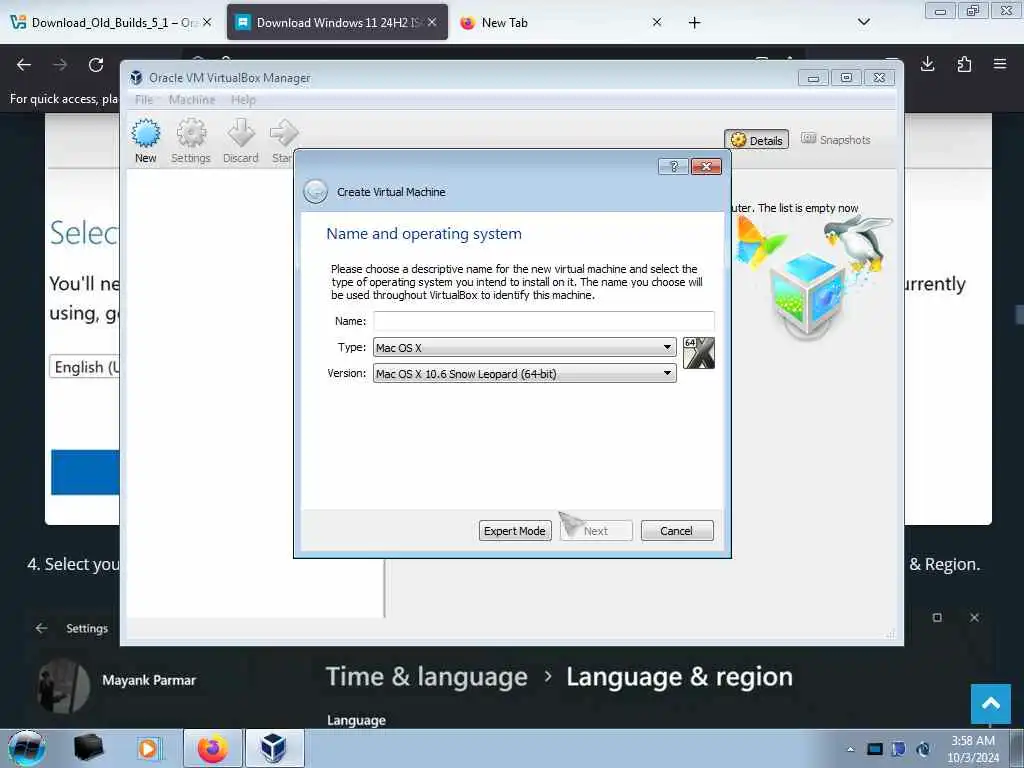Open the list all tabs chevron

863,22
